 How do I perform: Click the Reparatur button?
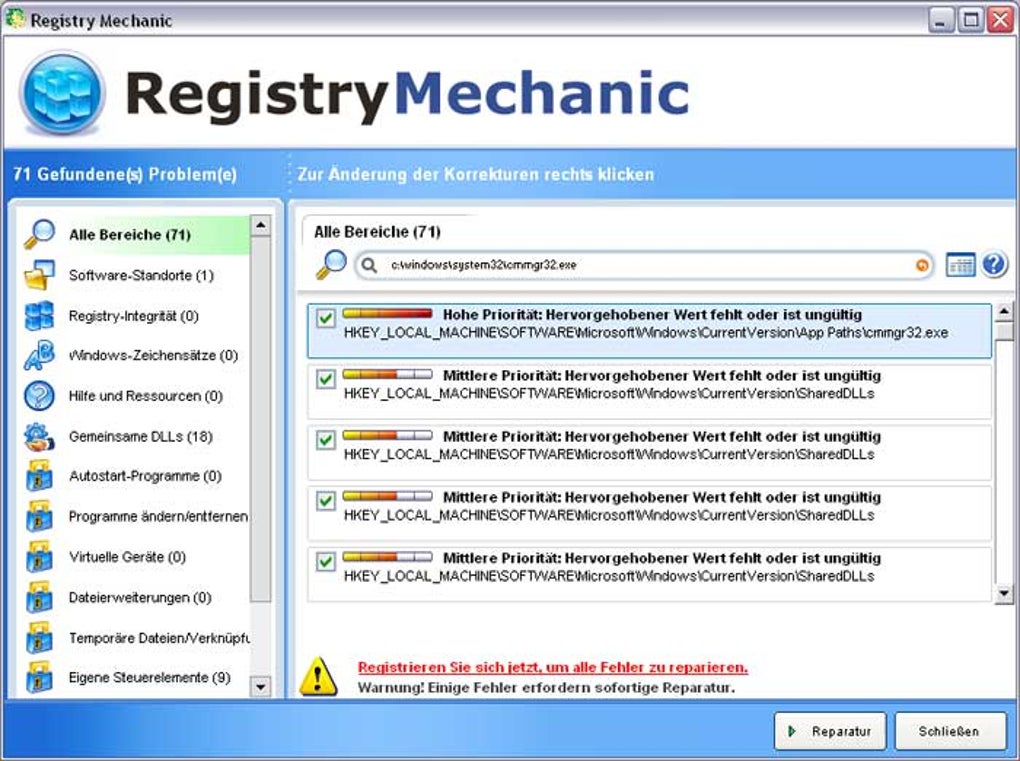[x=830, y=731]
